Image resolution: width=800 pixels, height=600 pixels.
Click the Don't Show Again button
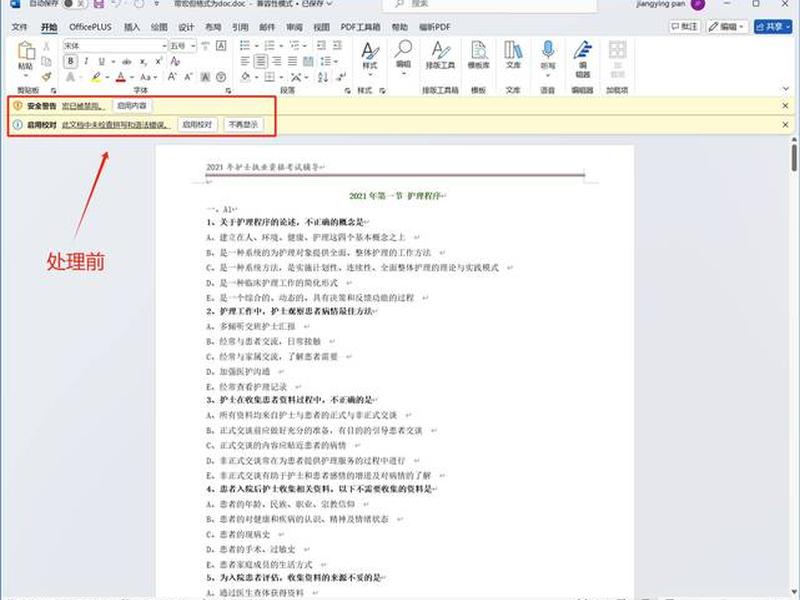tap(243, 124)
